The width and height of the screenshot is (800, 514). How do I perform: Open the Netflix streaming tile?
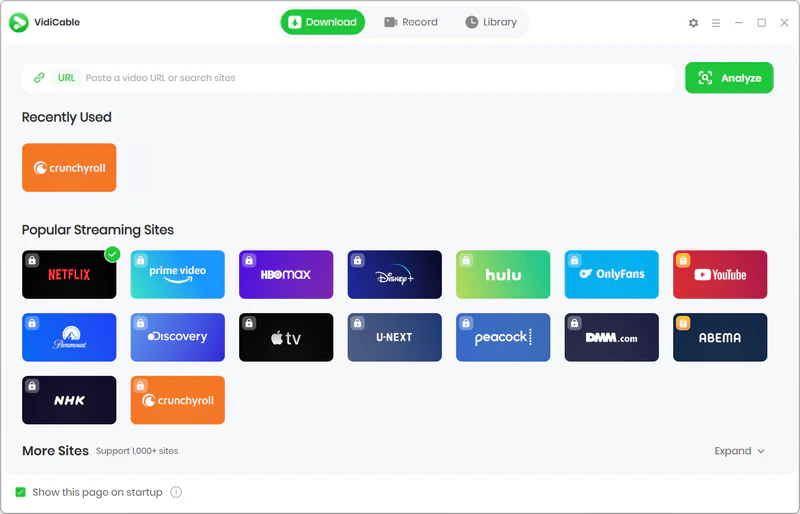click(x=69, y=274)
